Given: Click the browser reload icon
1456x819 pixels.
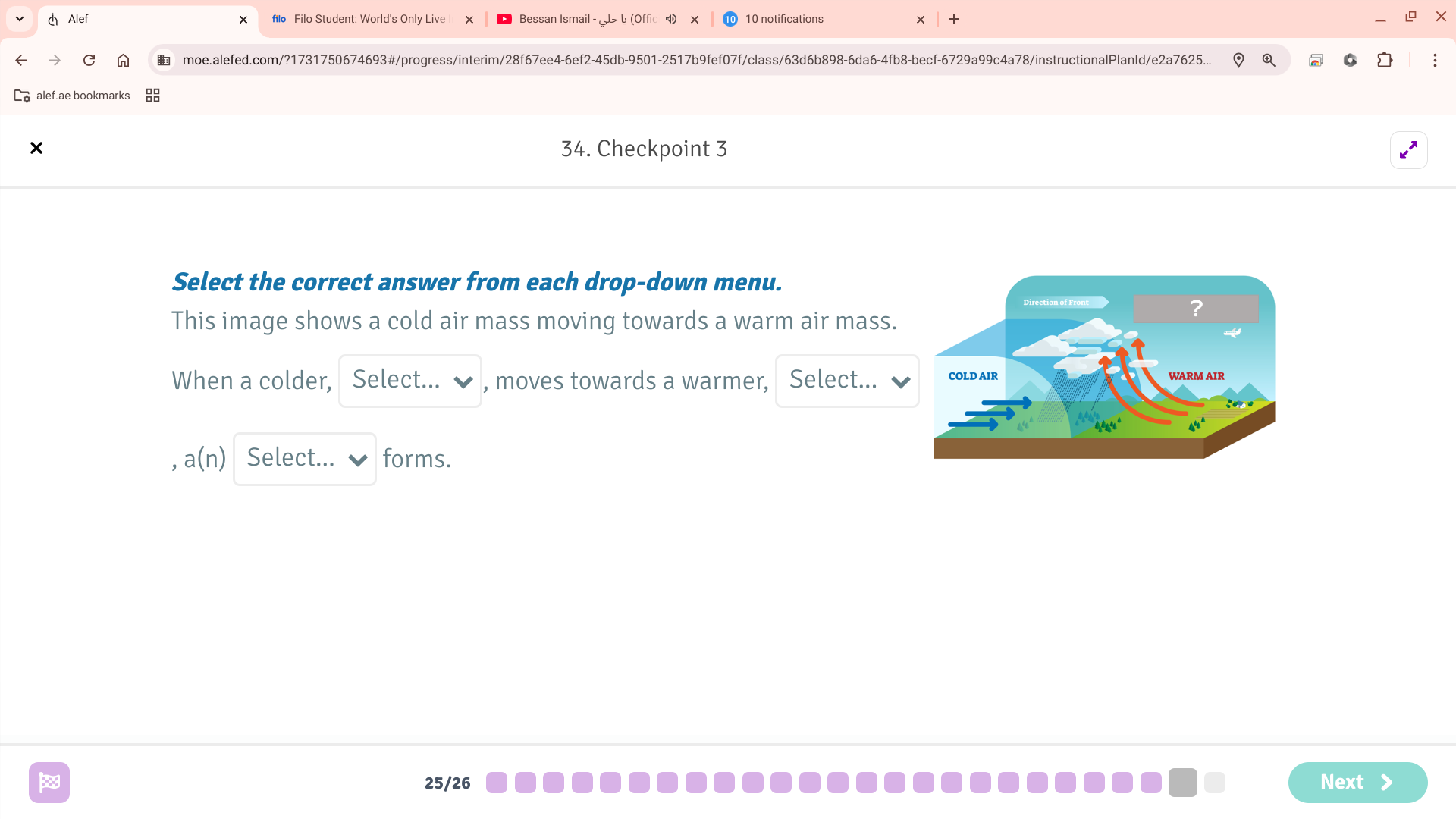Looking at the screenshot, I should click(89, 60).
